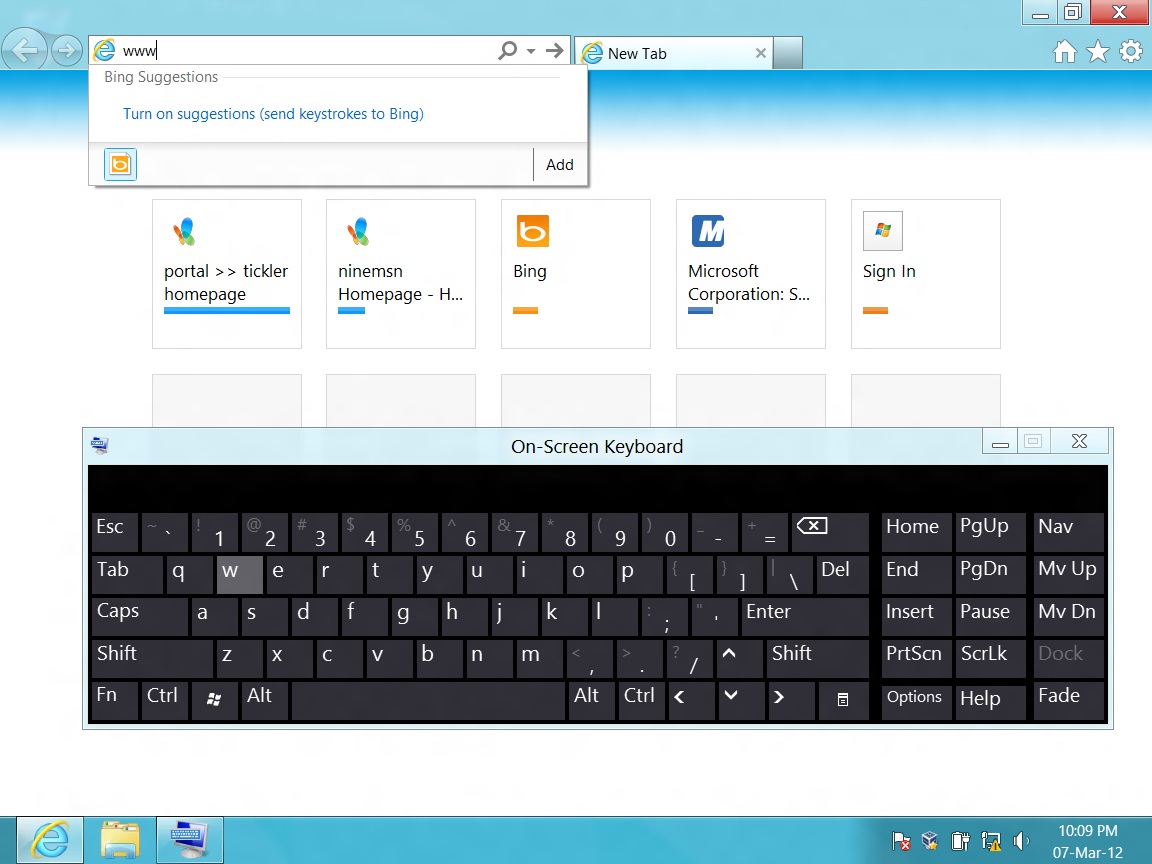Click the PgDn key
1152x864 pixels.
tap(990, 575)
